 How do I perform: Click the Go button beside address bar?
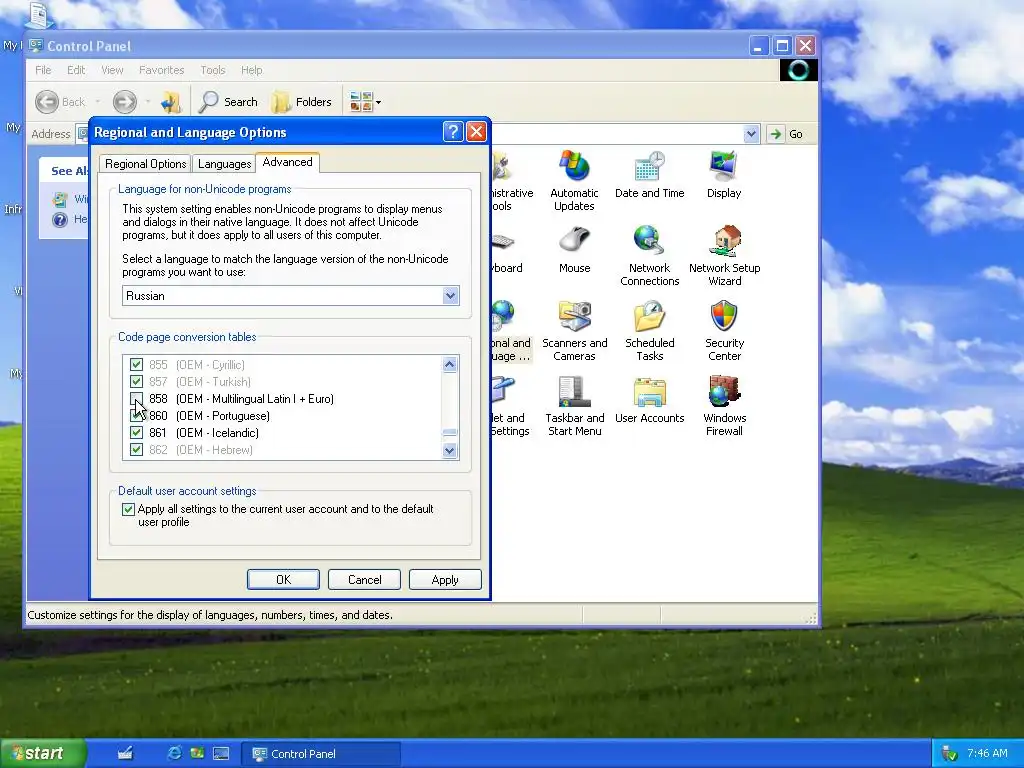(x=787, y=134)
